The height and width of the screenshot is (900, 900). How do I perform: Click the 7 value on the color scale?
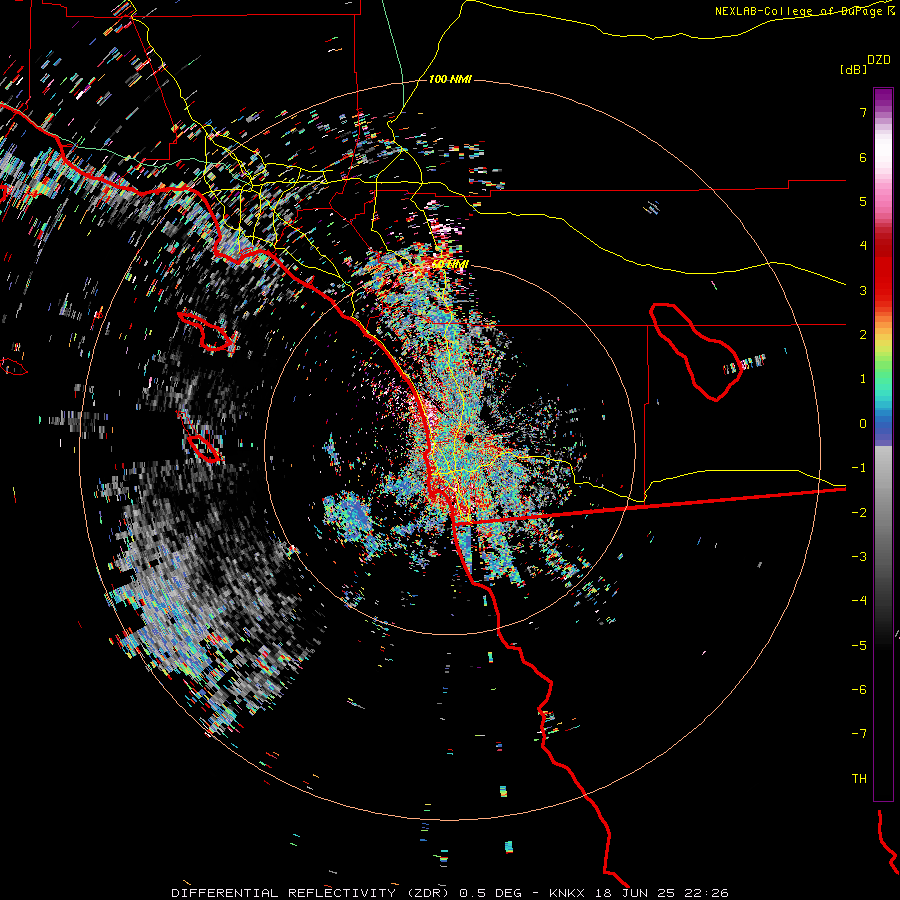(x=863, y=112)
